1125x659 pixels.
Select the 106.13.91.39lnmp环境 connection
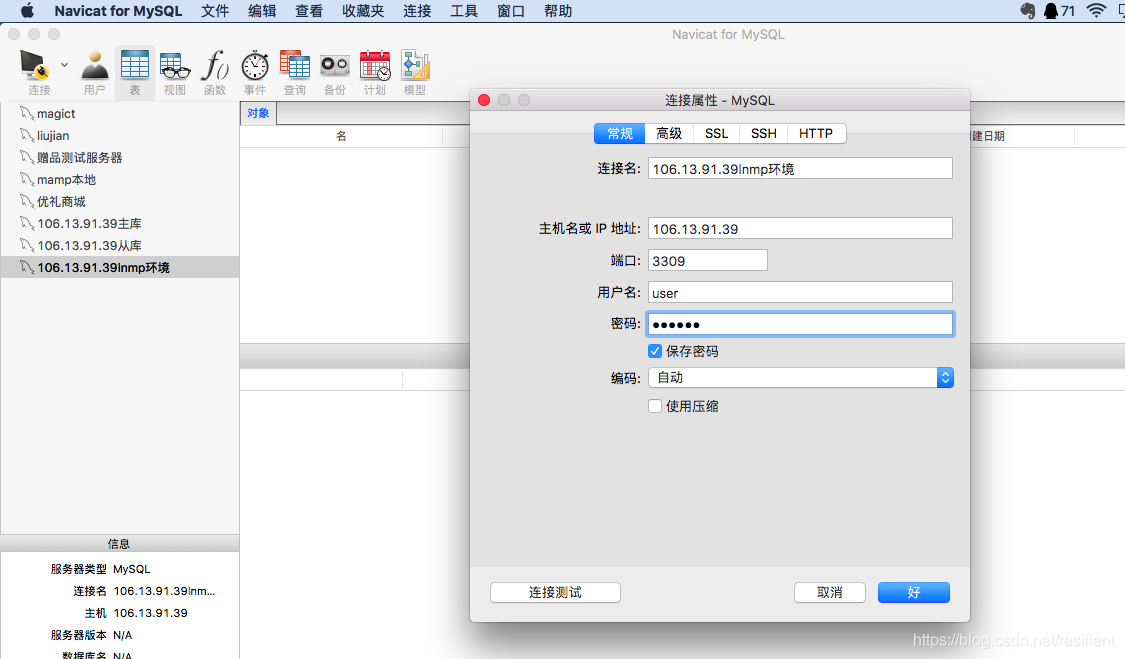120,268
